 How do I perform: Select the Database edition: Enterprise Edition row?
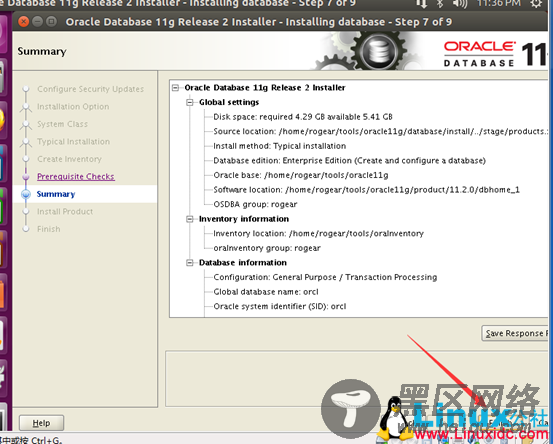350,161
